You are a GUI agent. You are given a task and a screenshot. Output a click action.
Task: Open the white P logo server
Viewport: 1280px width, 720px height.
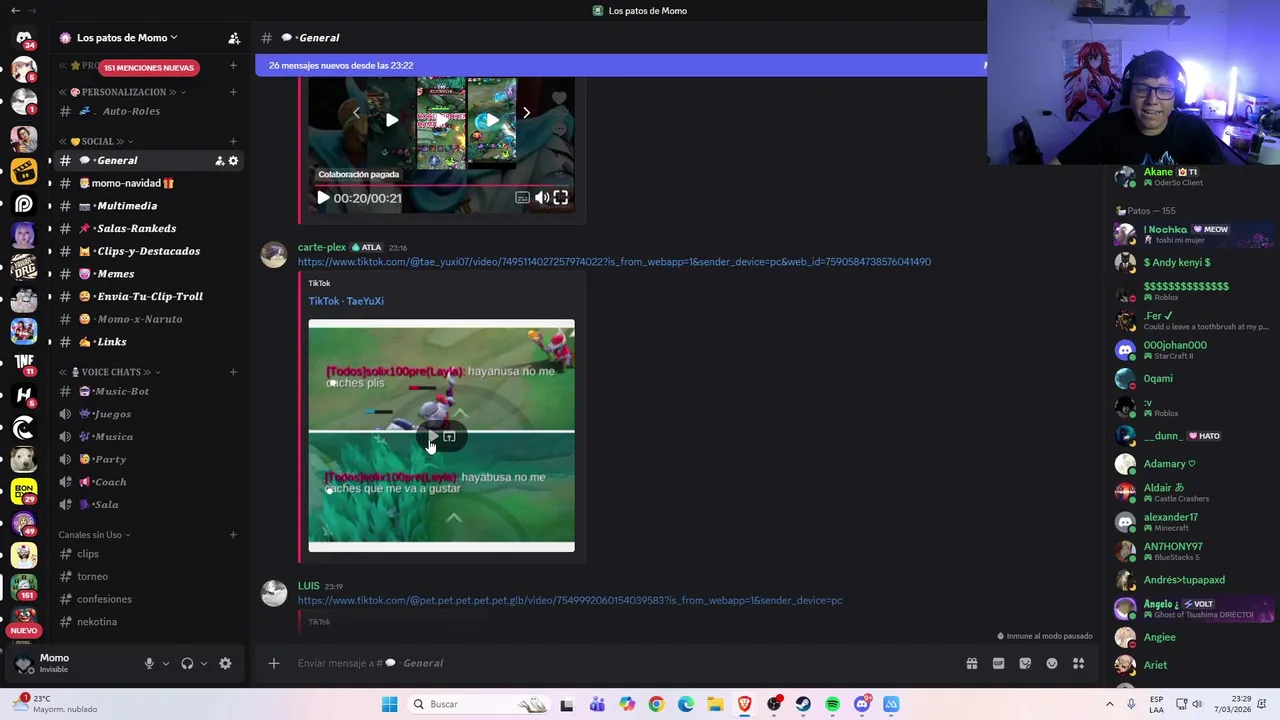[24, 204]
